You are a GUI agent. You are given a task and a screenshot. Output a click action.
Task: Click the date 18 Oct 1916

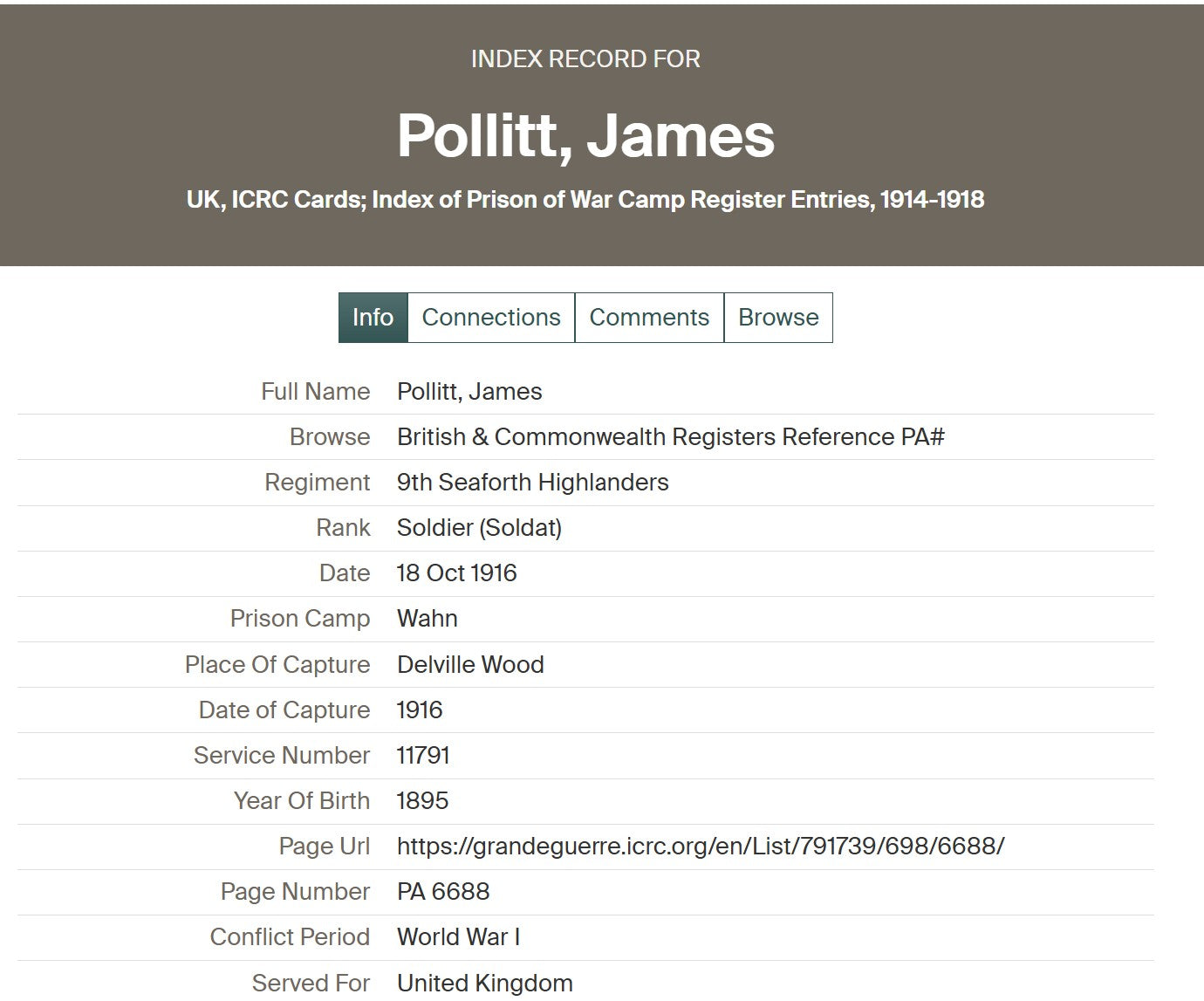click(456, 573)
